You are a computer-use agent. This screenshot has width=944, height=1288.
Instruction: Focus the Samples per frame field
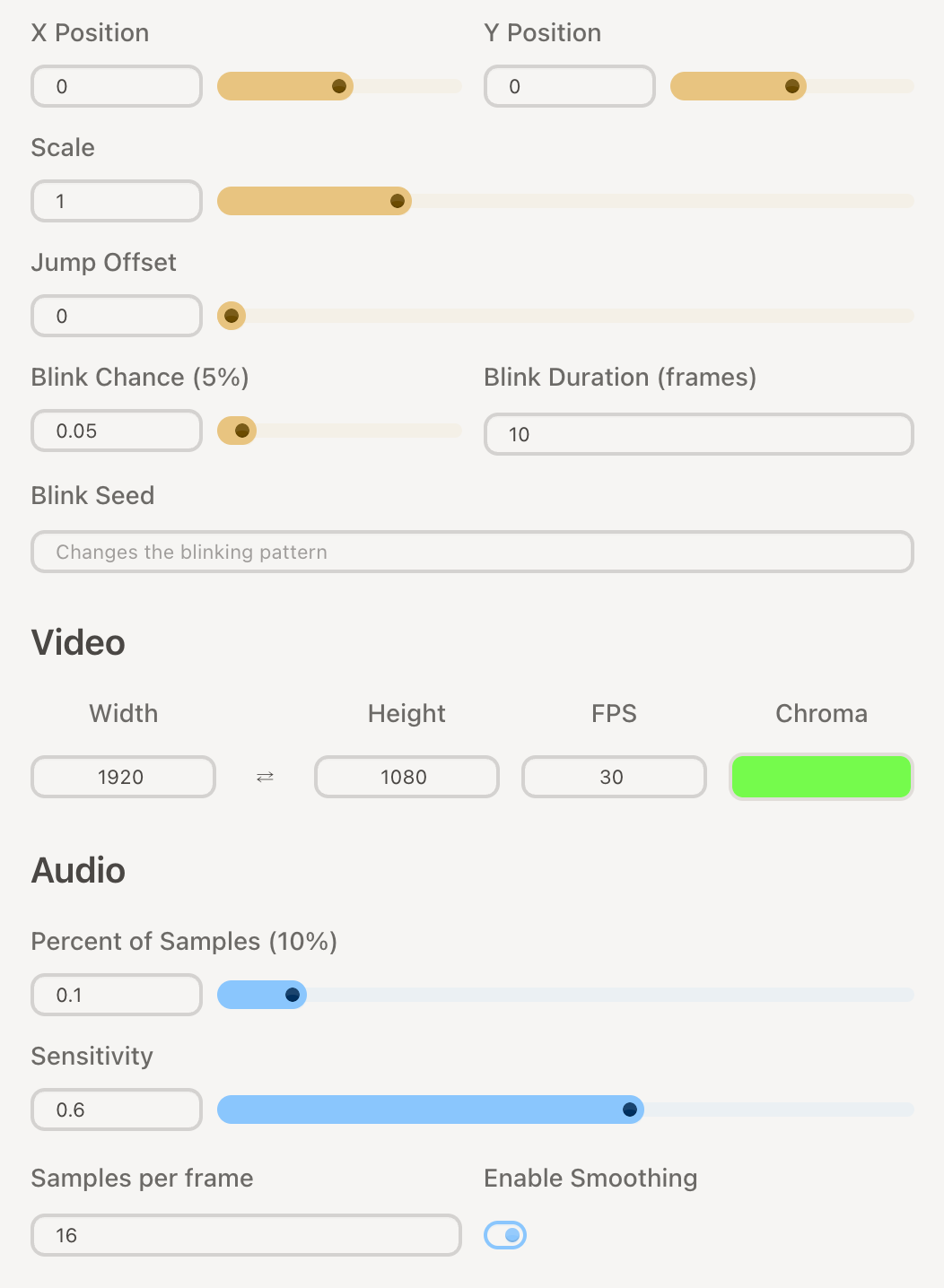246,1235
